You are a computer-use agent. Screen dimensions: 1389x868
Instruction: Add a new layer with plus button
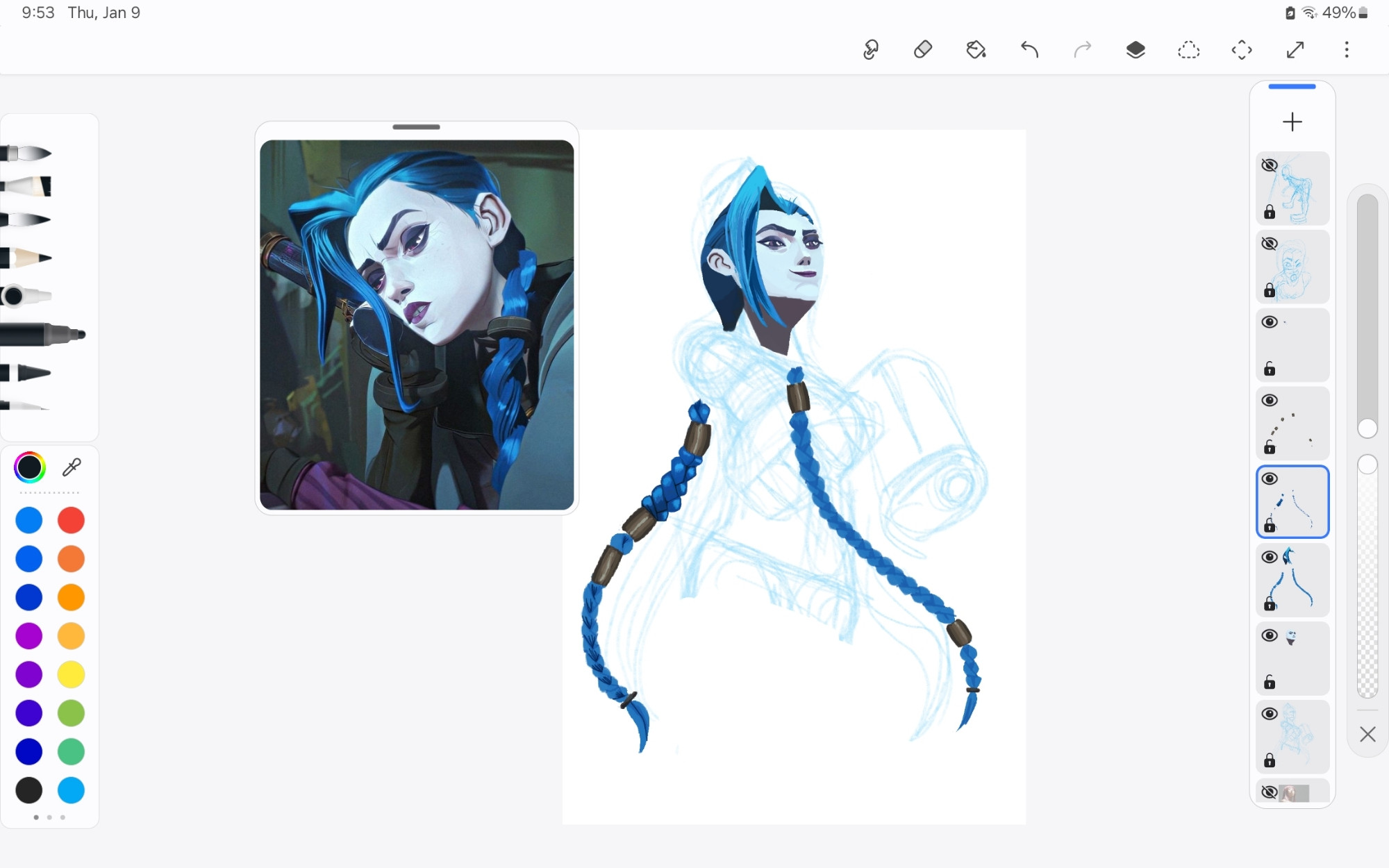pyautogui.click(x=1292, y=122)
